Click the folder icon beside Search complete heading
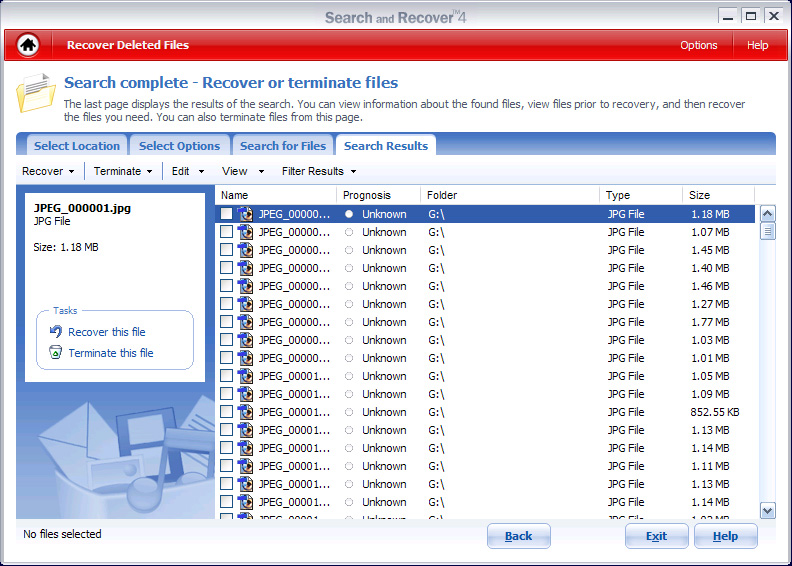The width and height of the screenshot is (792, 566). tap(35, 93)
